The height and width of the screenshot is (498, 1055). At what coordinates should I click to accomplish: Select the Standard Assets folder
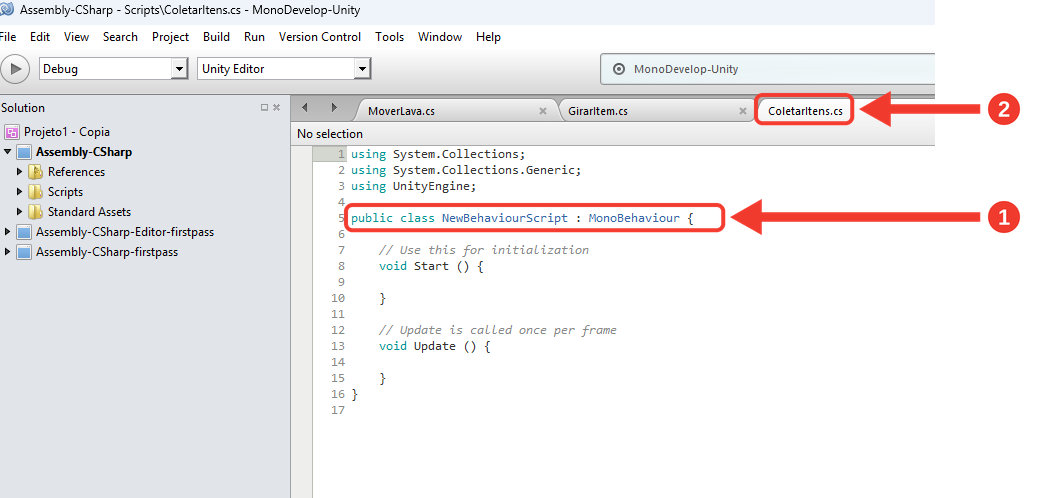coord(89,212)
